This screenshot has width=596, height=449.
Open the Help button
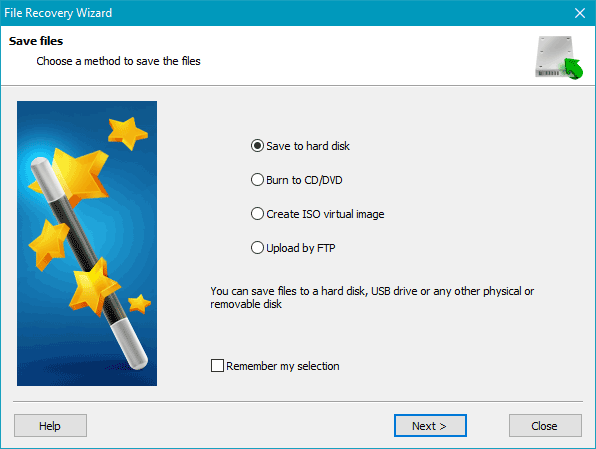pos(50,426)
